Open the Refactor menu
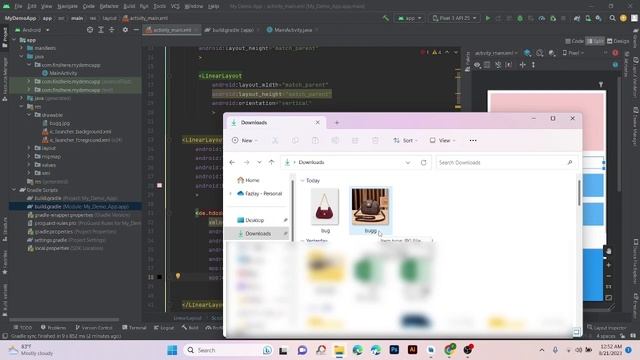 pyautogui.click(x=109, y=6)
